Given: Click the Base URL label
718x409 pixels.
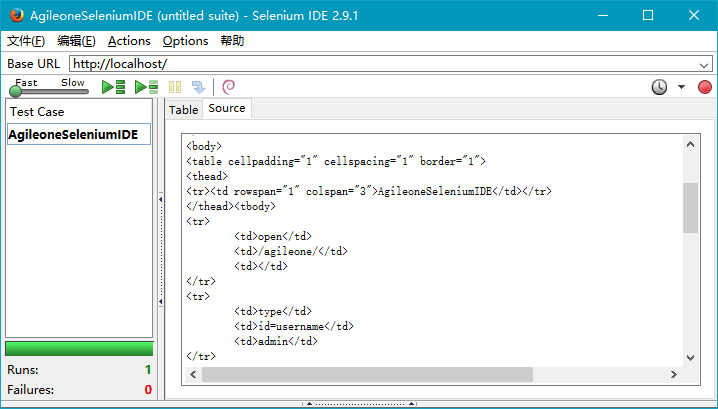Looking at the screenshot, I should coord(33,64).
